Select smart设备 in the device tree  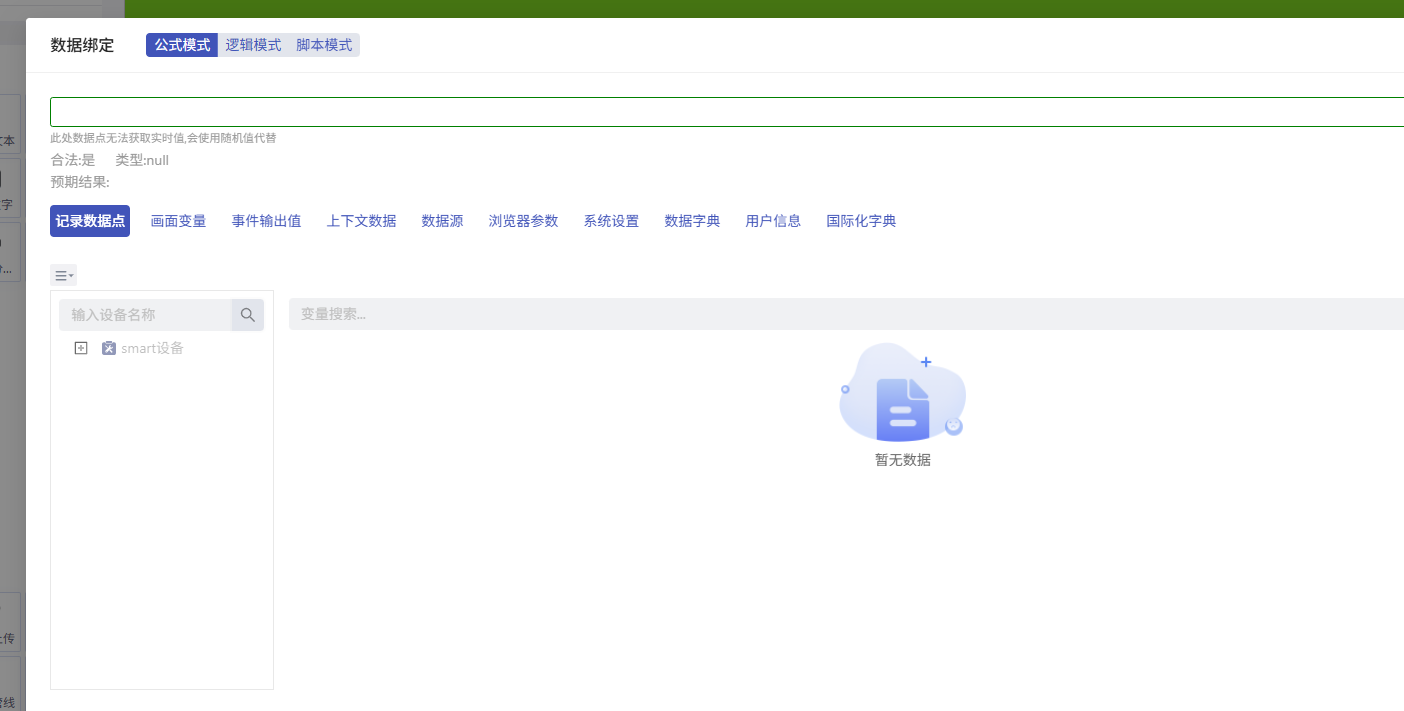pyautogui.click(x=152, y=348)
